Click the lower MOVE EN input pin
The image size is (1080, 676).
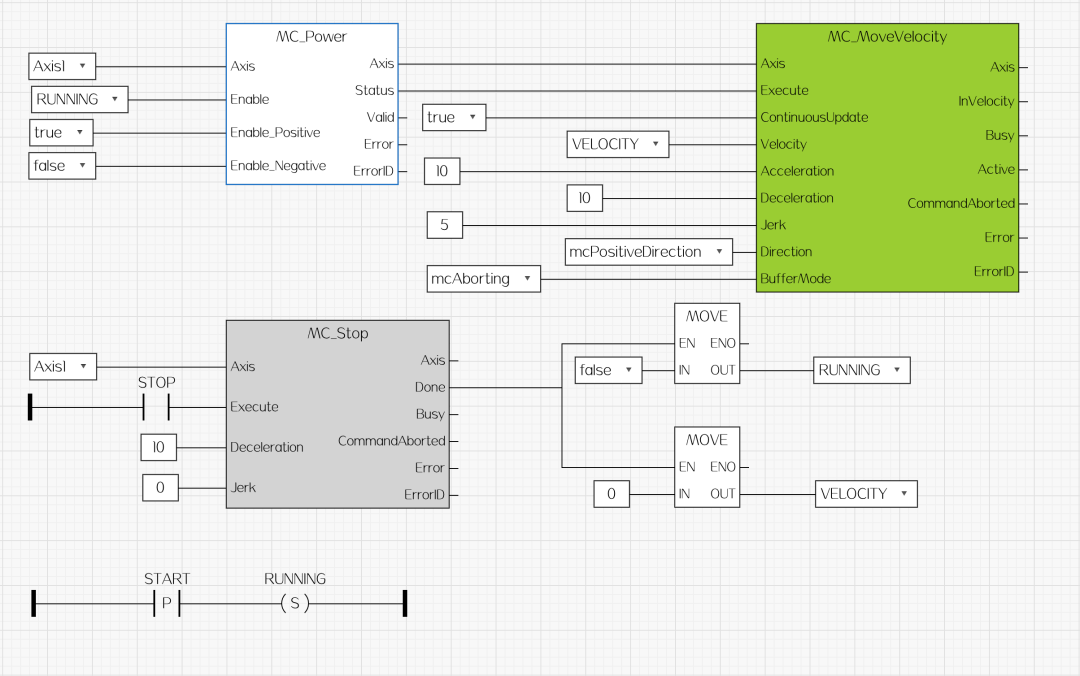687,467
